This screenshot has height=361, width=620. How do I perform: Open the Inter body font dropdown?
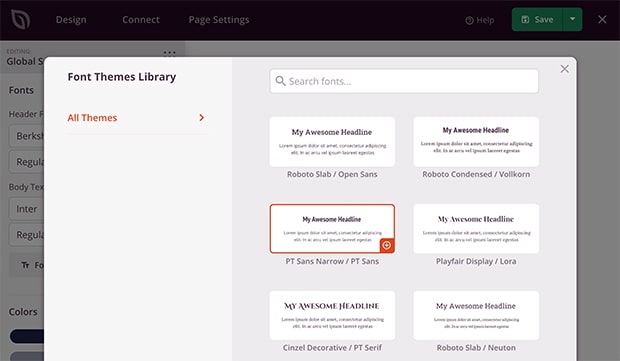click(26, 209)
